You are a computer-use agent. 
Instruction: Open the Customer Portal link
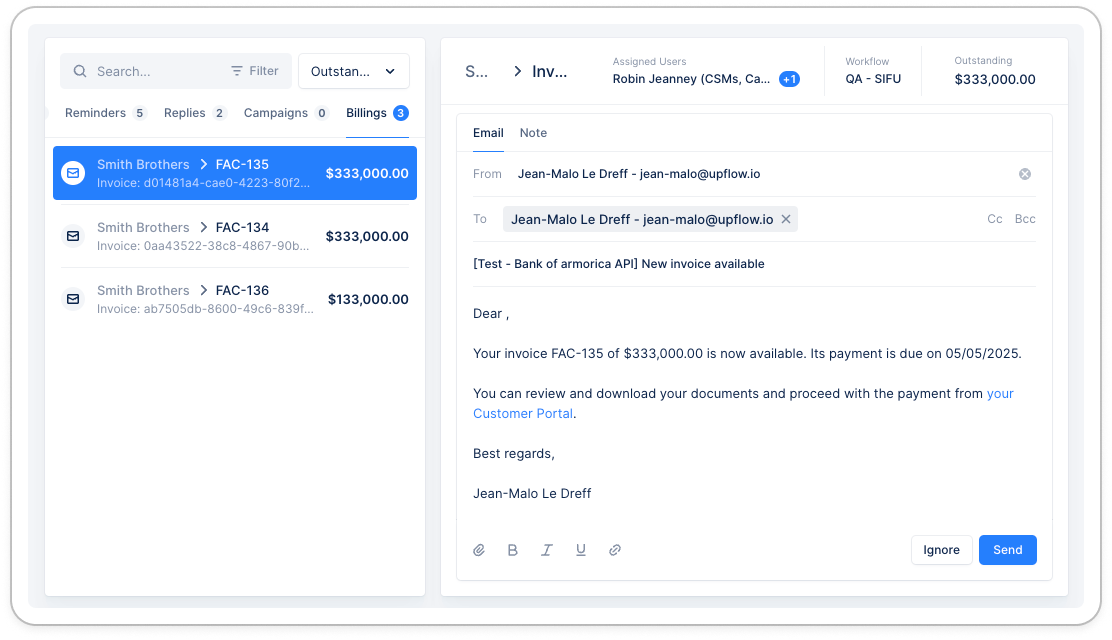(x=523, y=413)
